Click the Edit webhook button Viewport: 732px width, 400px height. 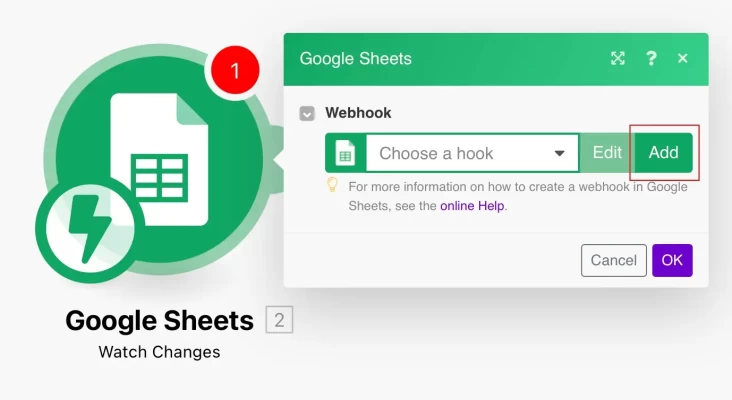(x=607, y=153)
